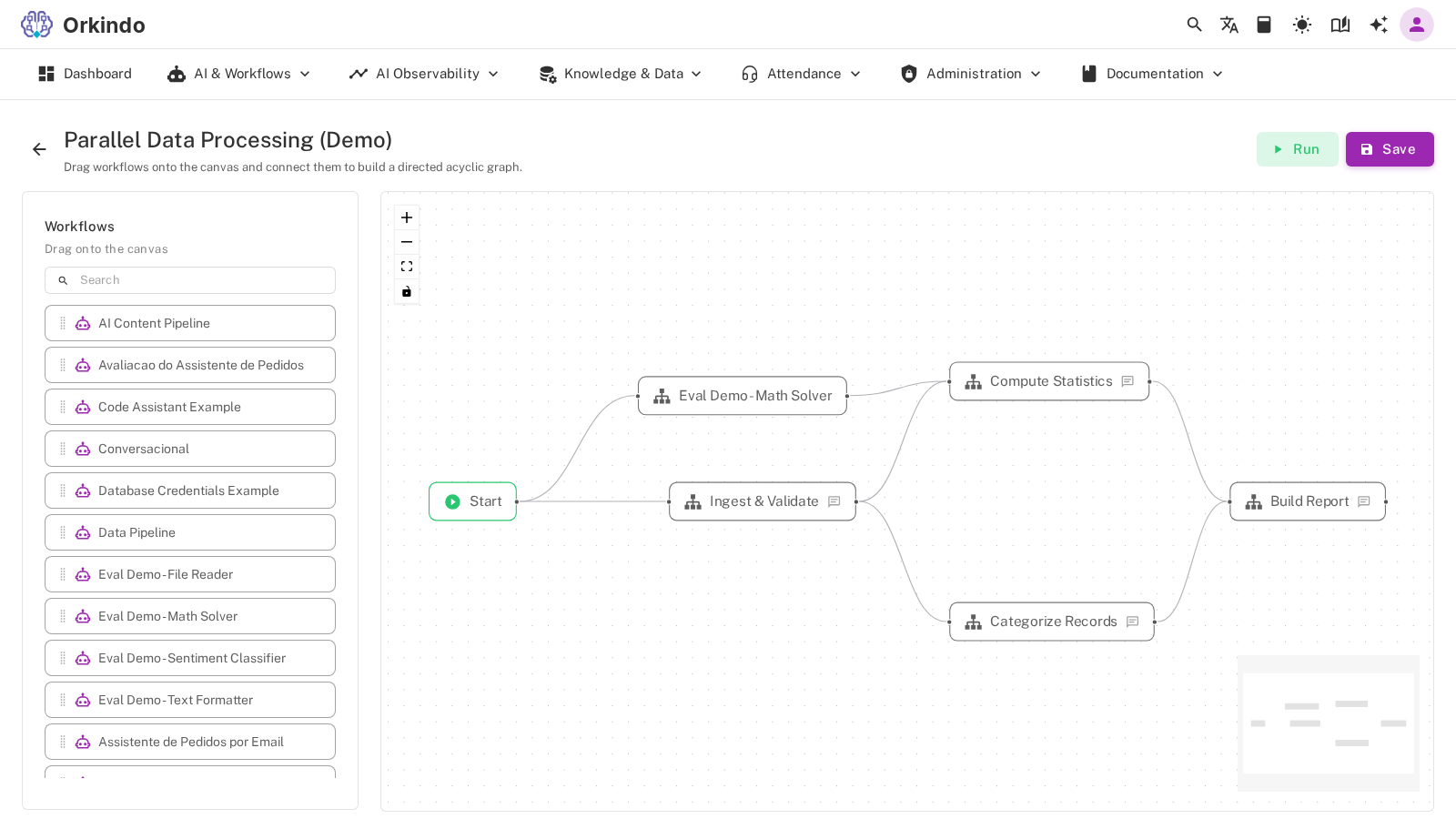Select the Data Pipeline workflow item
The height and width of the screenshot is (819, 1456).
point(190,532)
